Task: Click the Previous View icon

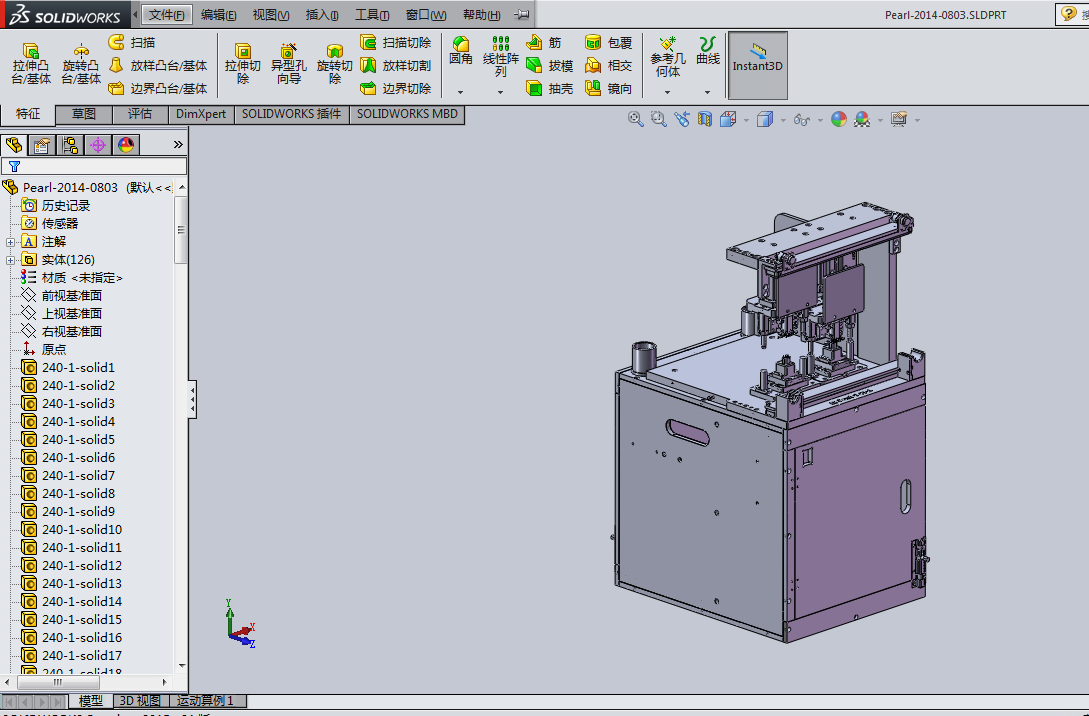Action: click(682, 119)
